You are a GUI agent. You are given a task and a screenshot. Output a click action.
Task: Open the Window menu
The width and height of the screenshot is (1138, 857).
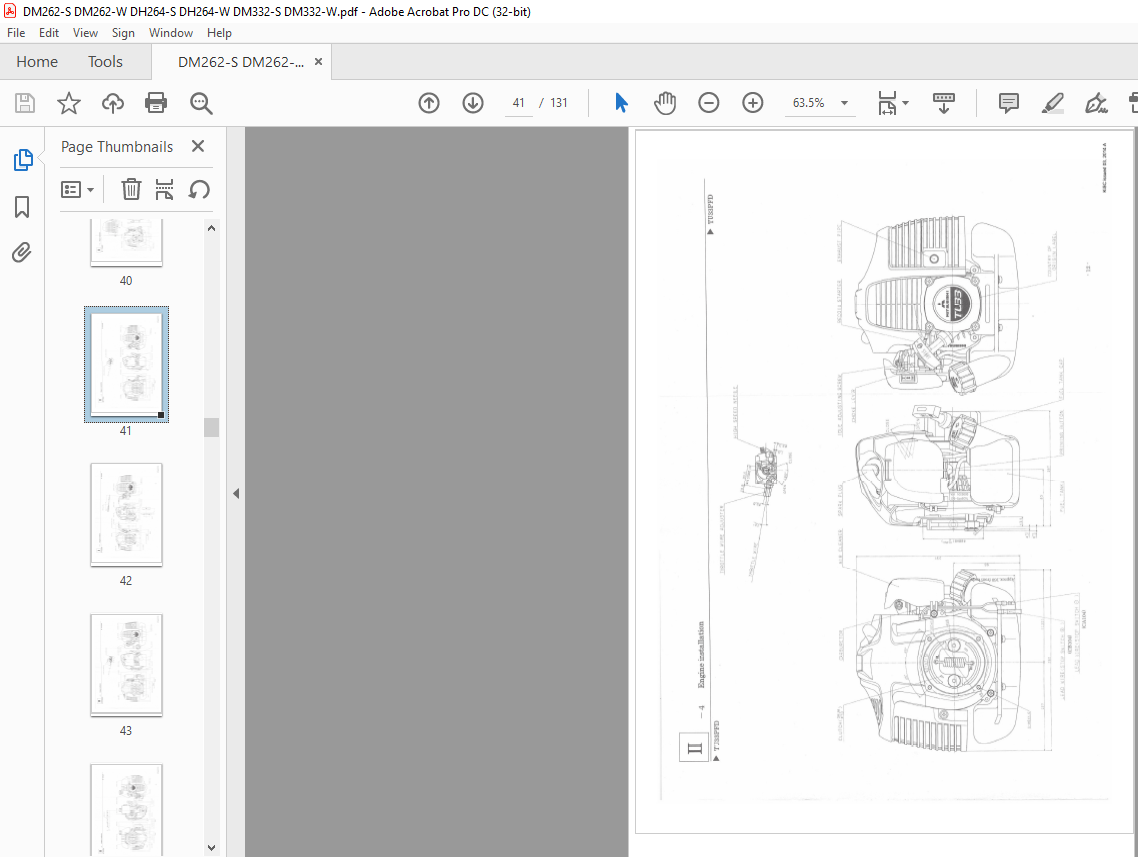171,33
